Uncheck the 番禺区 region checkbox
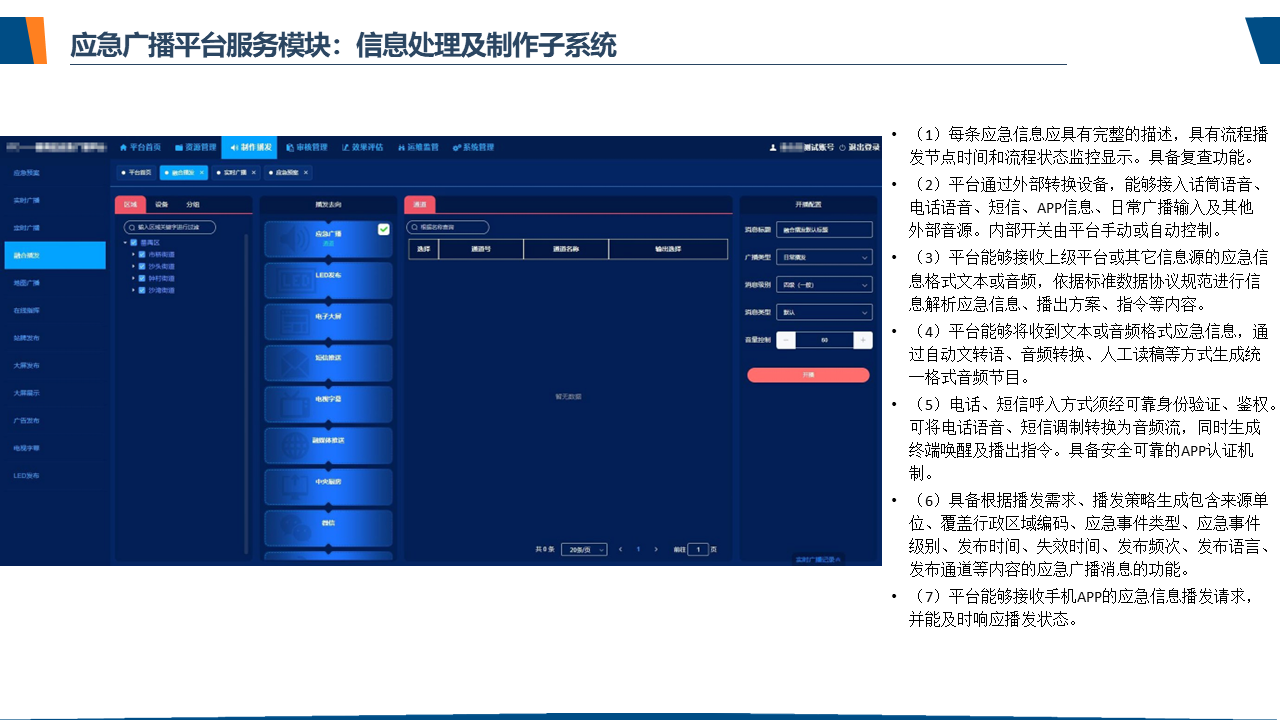Image resolution: width=1280 pixels, height=720 pixels. point(134,242)
